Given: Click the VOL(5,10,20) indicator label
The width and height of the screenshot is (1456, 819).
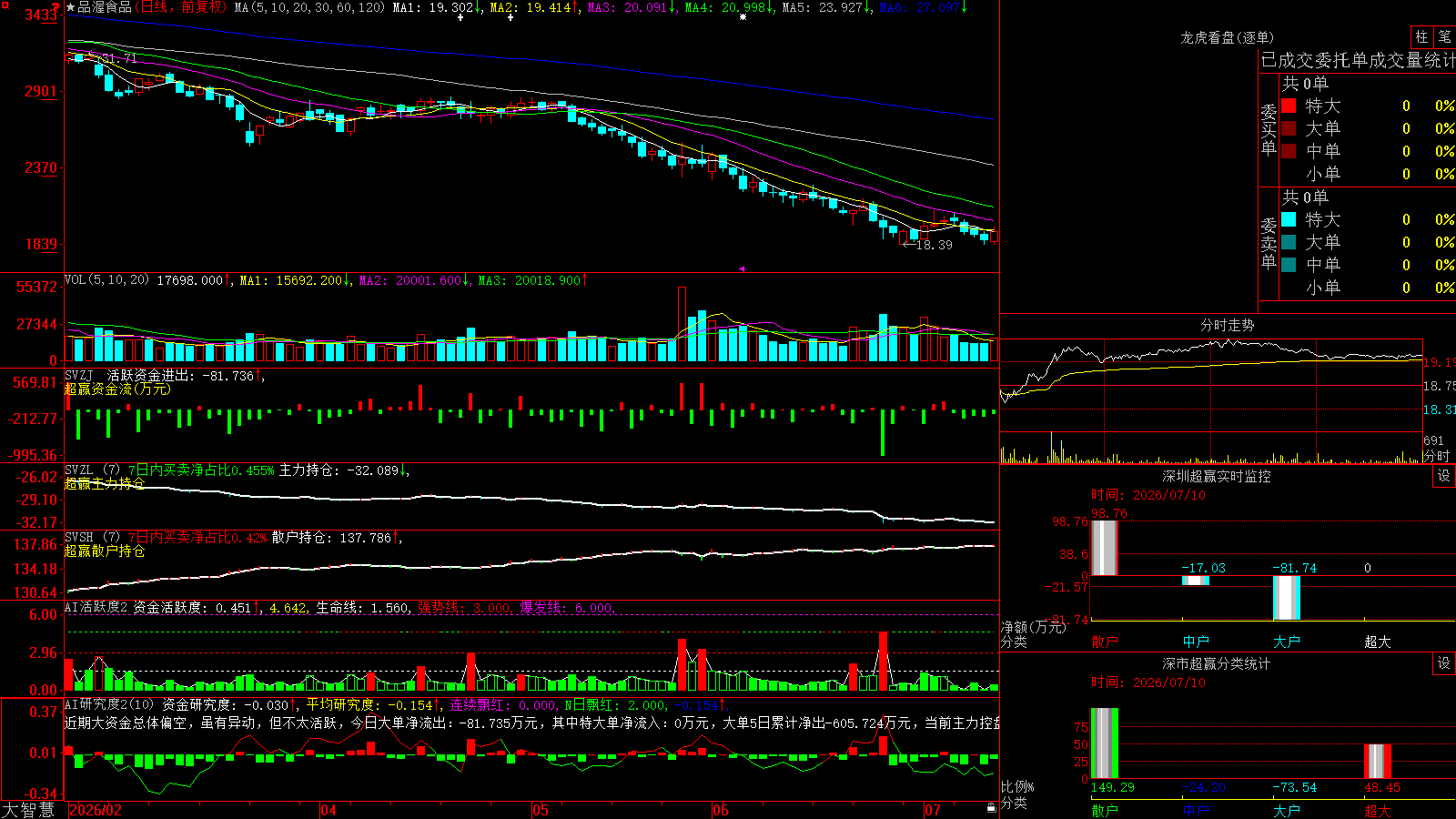Looking at the screenshot, I should point(107,280).
